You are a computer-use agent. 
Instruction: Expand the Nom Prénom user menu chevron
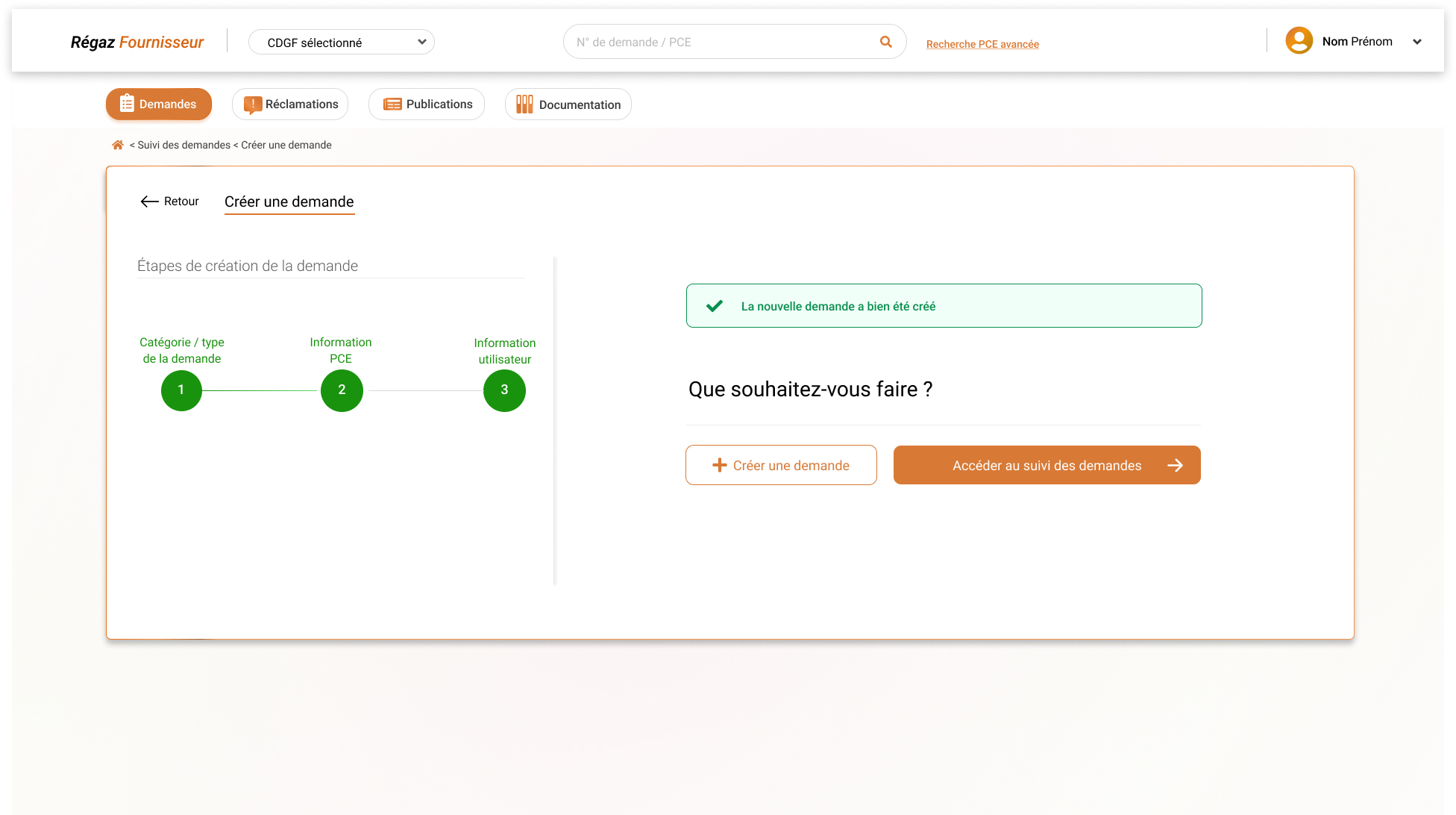(1417, 42)
